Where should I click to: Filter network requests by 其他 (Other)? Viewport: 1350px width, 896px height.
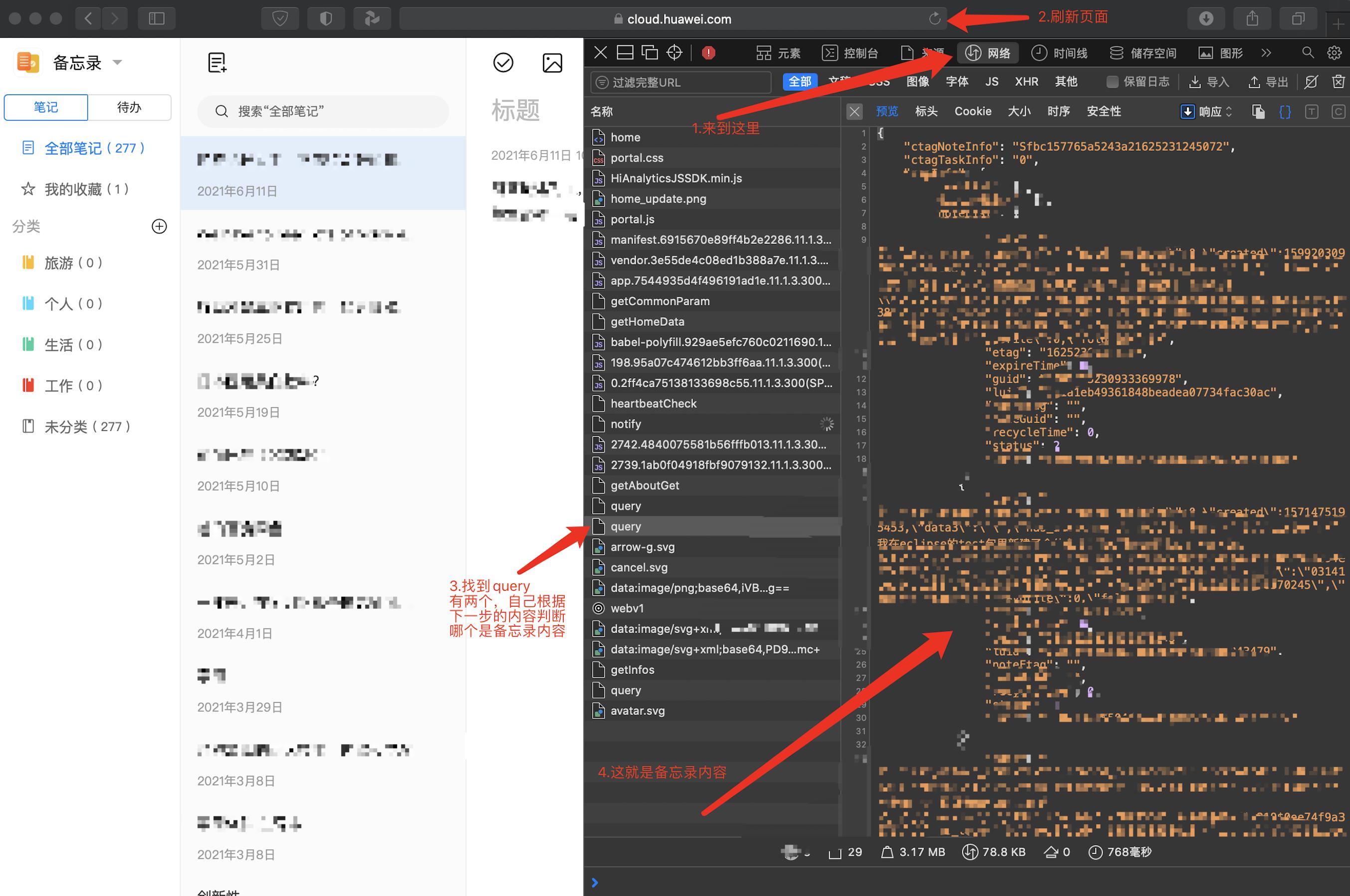pos(1066,82)
